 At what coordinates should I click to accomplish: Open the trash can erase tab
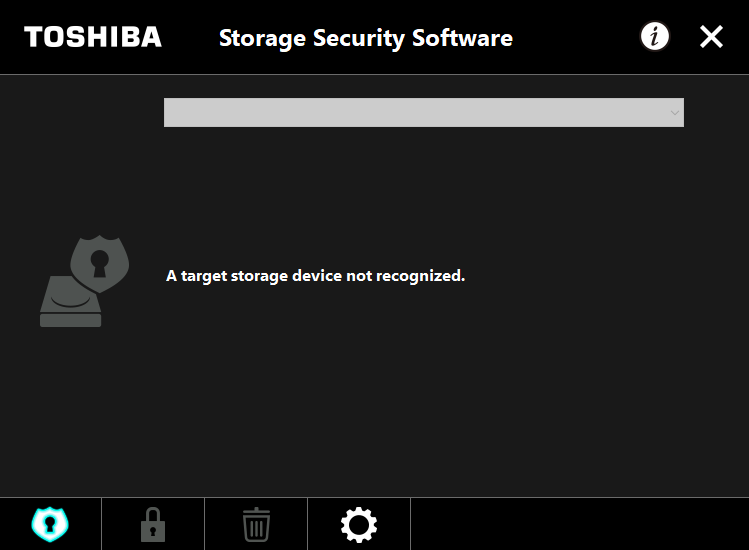257,524
